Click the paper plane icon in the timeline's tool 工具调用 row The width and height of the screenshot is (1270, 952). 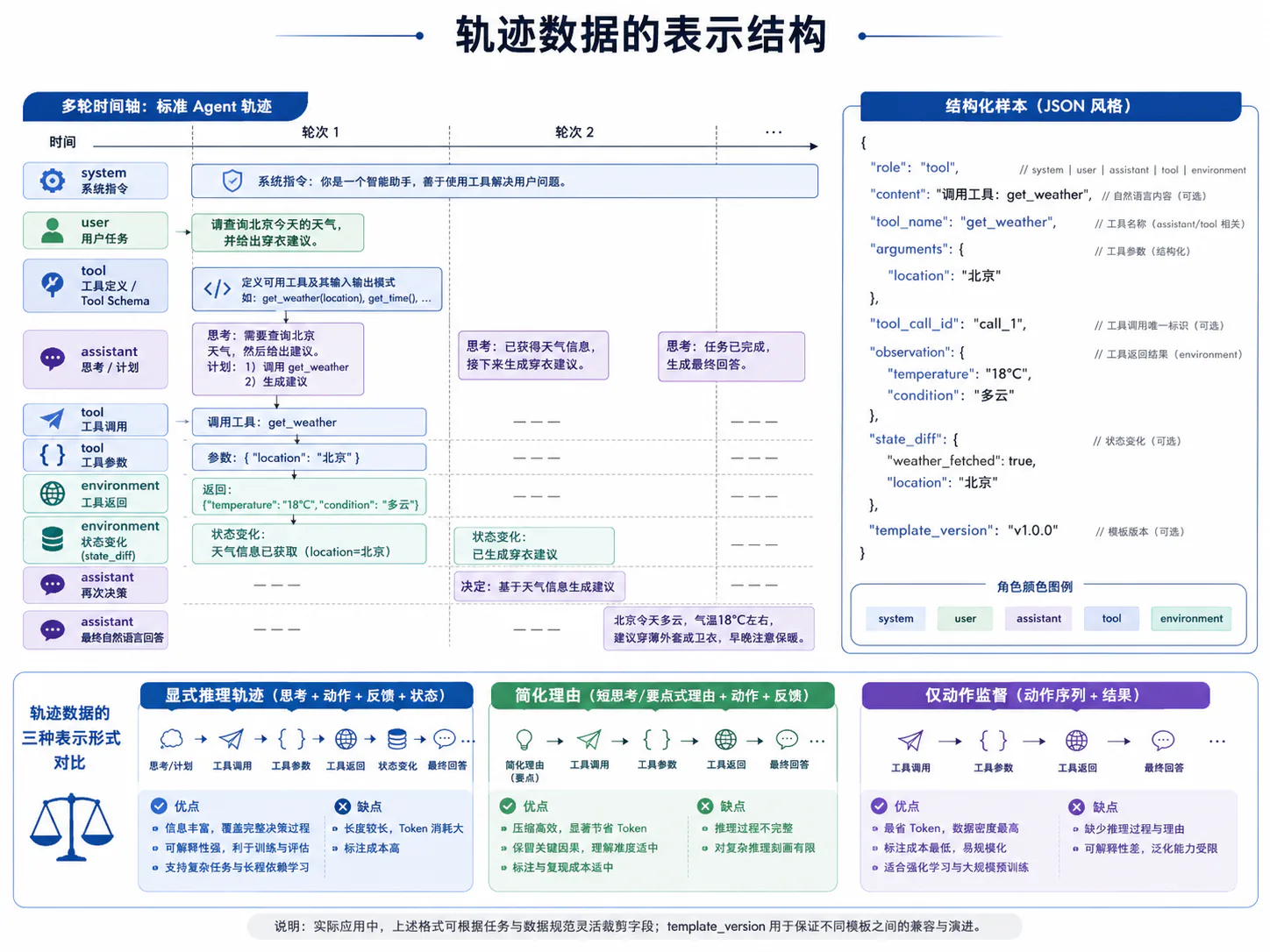(53, 419)
